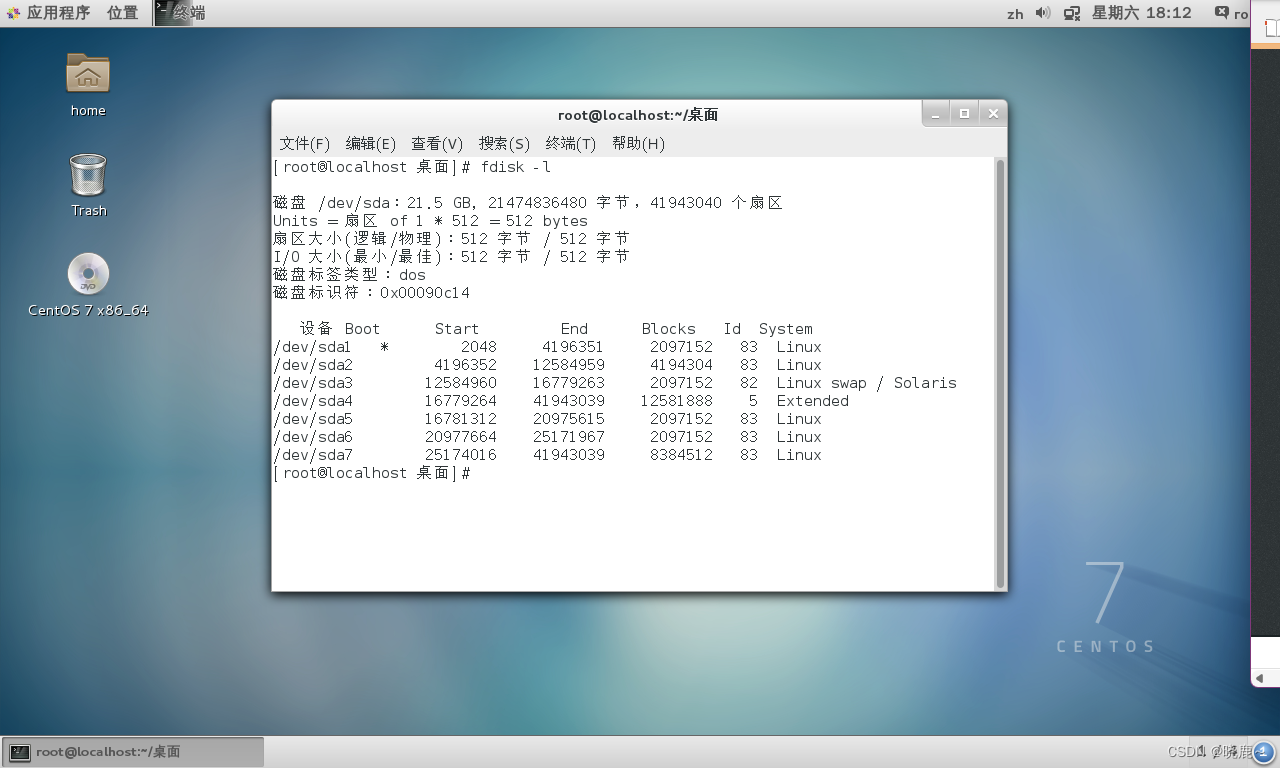Open the 编辑(E) menu in the terminal
The height and width of the screenshot is (768, 1280).
[x=370, y=143]
